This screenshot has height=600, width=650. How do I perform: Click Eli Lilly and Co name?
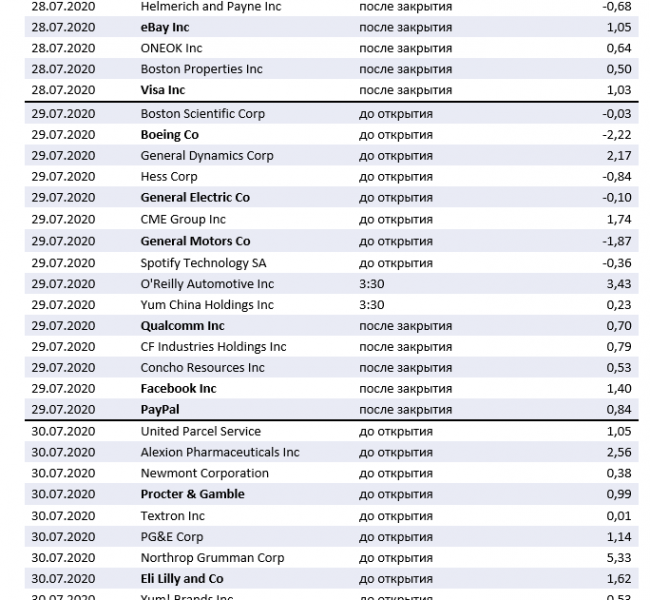click(182, 579)
